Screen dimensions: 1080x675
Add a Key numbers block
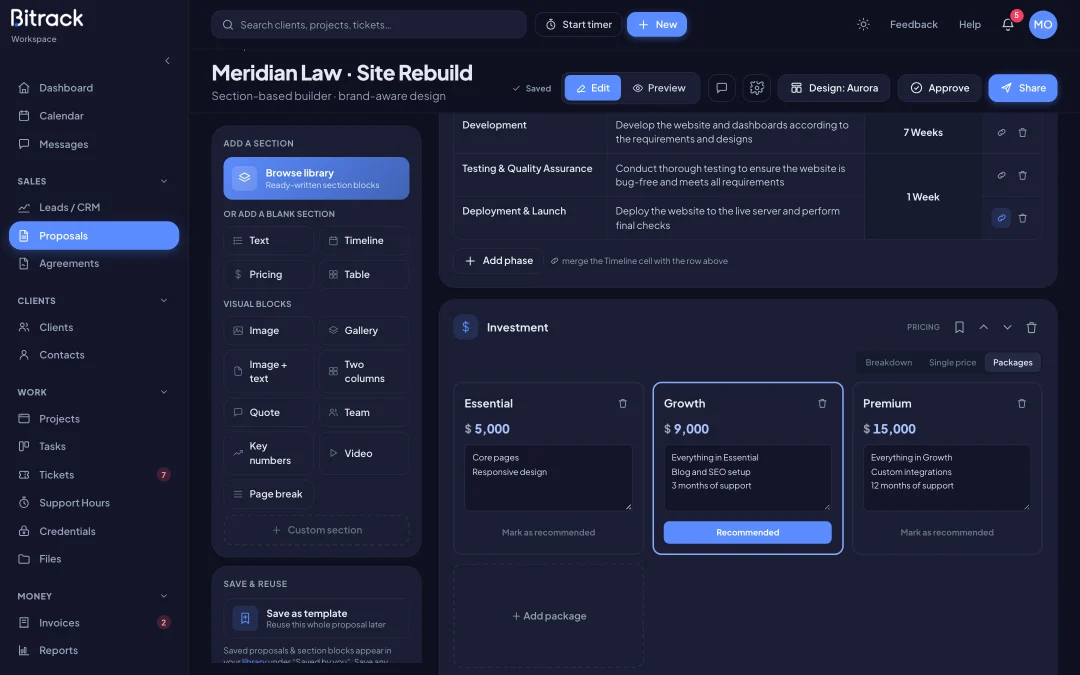coord(269,453)
